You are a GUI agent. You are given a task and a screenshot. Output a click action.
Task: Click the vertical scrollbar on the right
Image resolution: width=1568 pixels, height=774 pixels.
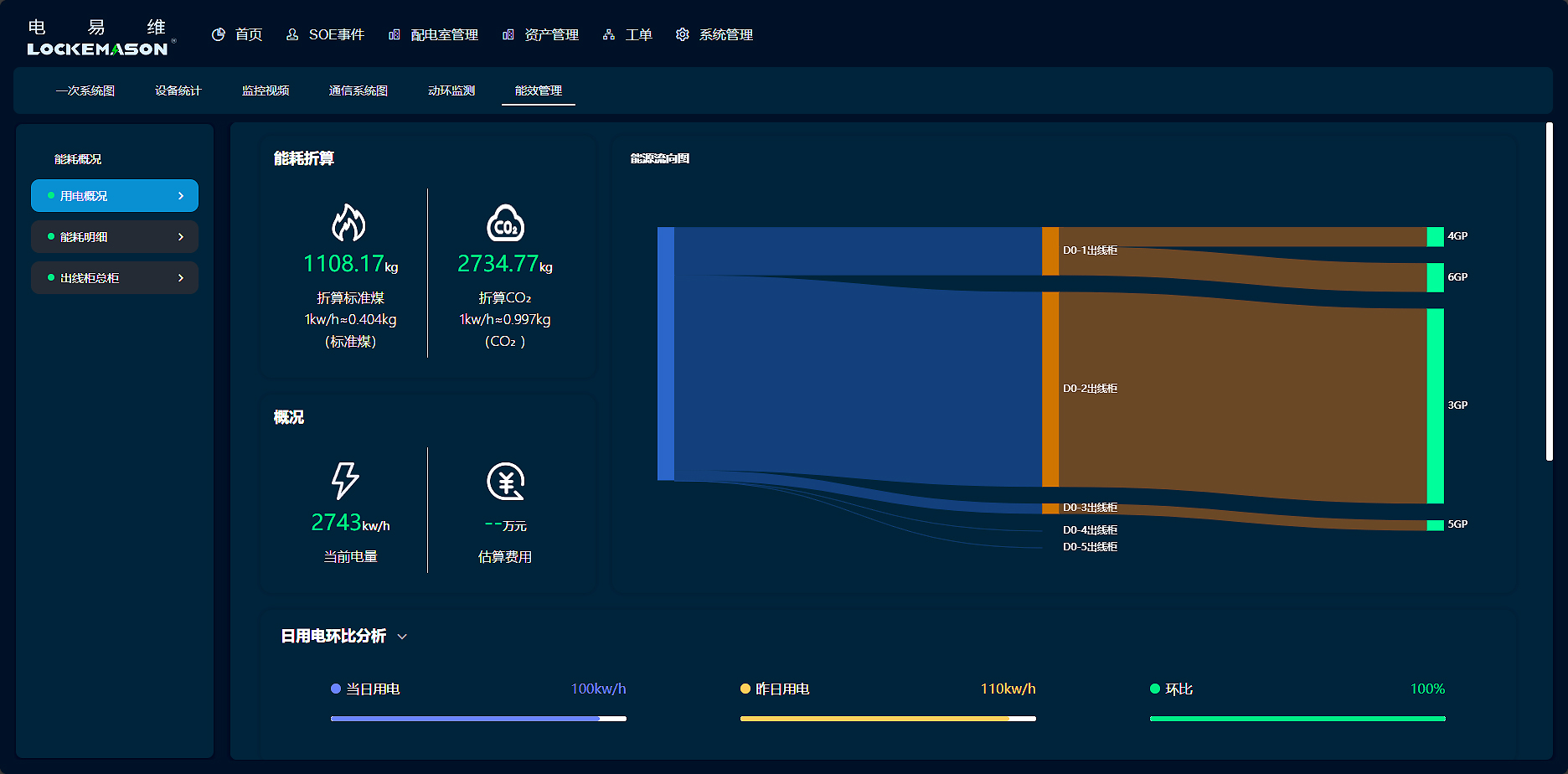coord(1550,292)
